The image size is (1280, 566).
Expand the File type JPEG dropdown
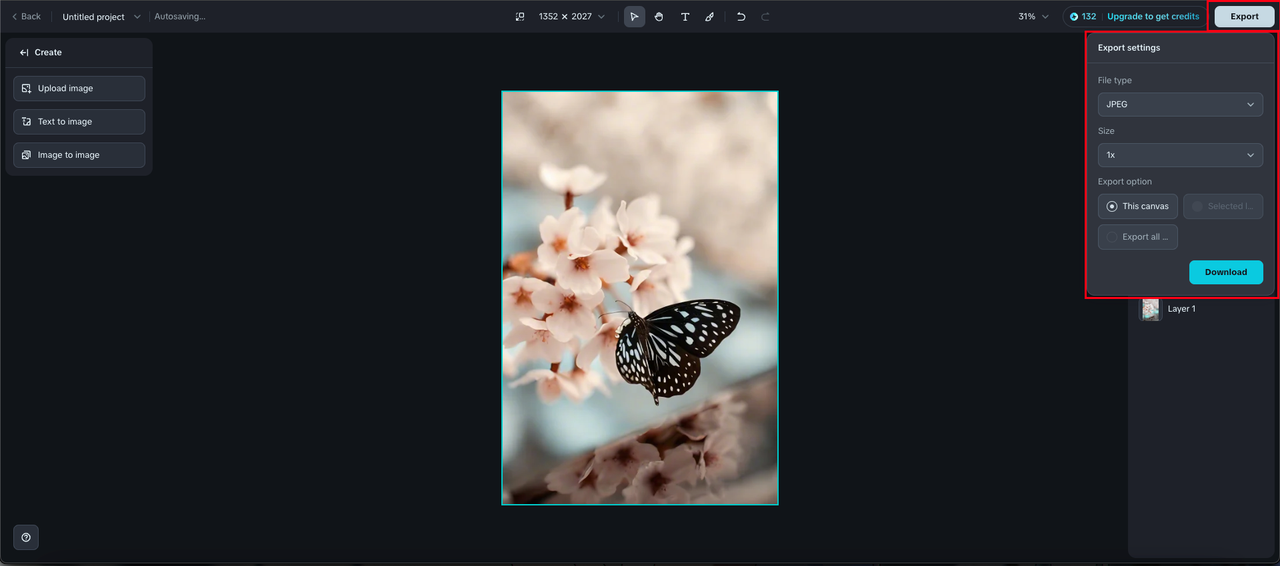coord(1180,104)
